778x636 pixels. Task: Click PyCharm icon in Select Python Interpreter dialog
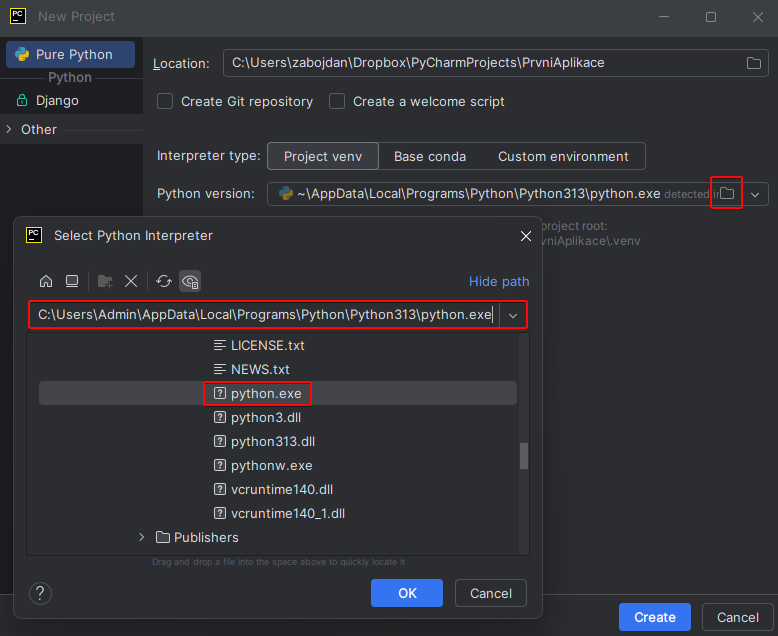[34, 235]
